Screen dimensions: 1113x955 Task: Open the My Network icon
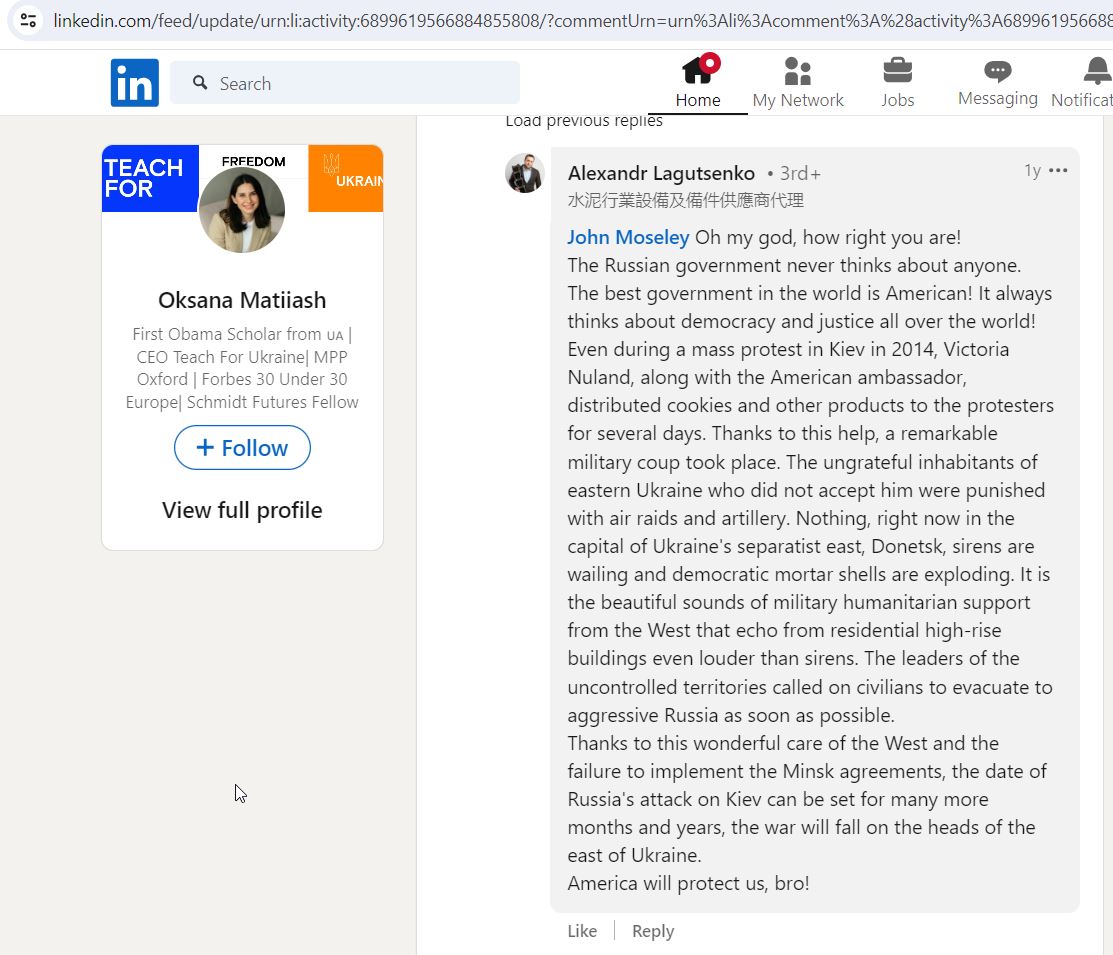(x=797, y=71)
